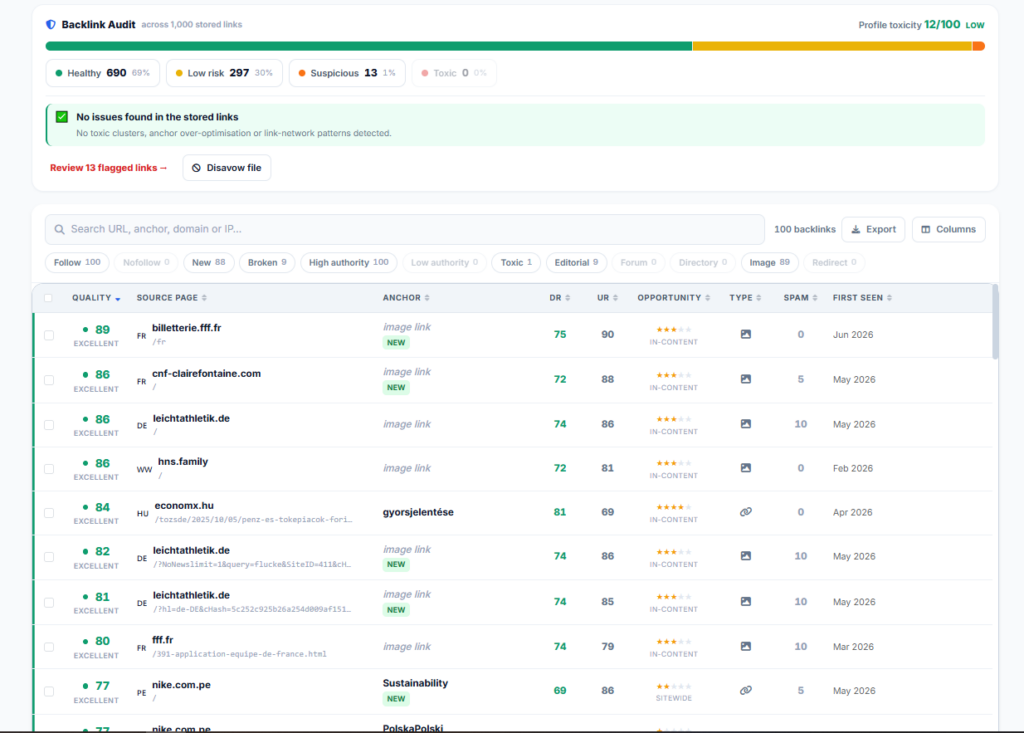Tick the select-all checkbox in table header

click(x=48, y=298)
